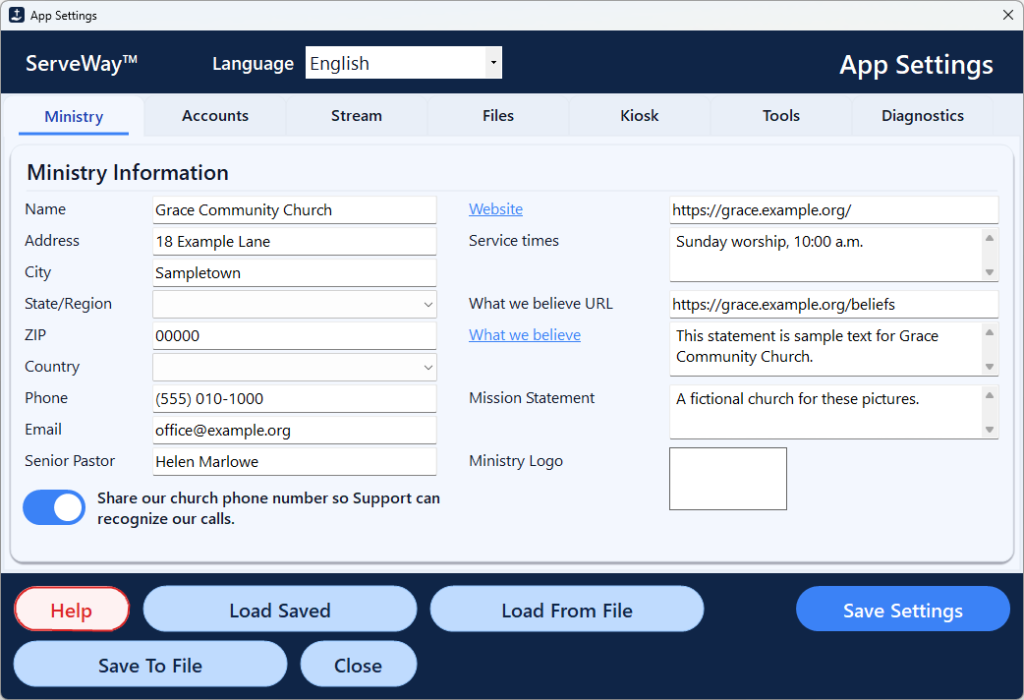Screen dimensions: 1024x700
Task: Click the ZIP field showing 00000
Action: 295,336
